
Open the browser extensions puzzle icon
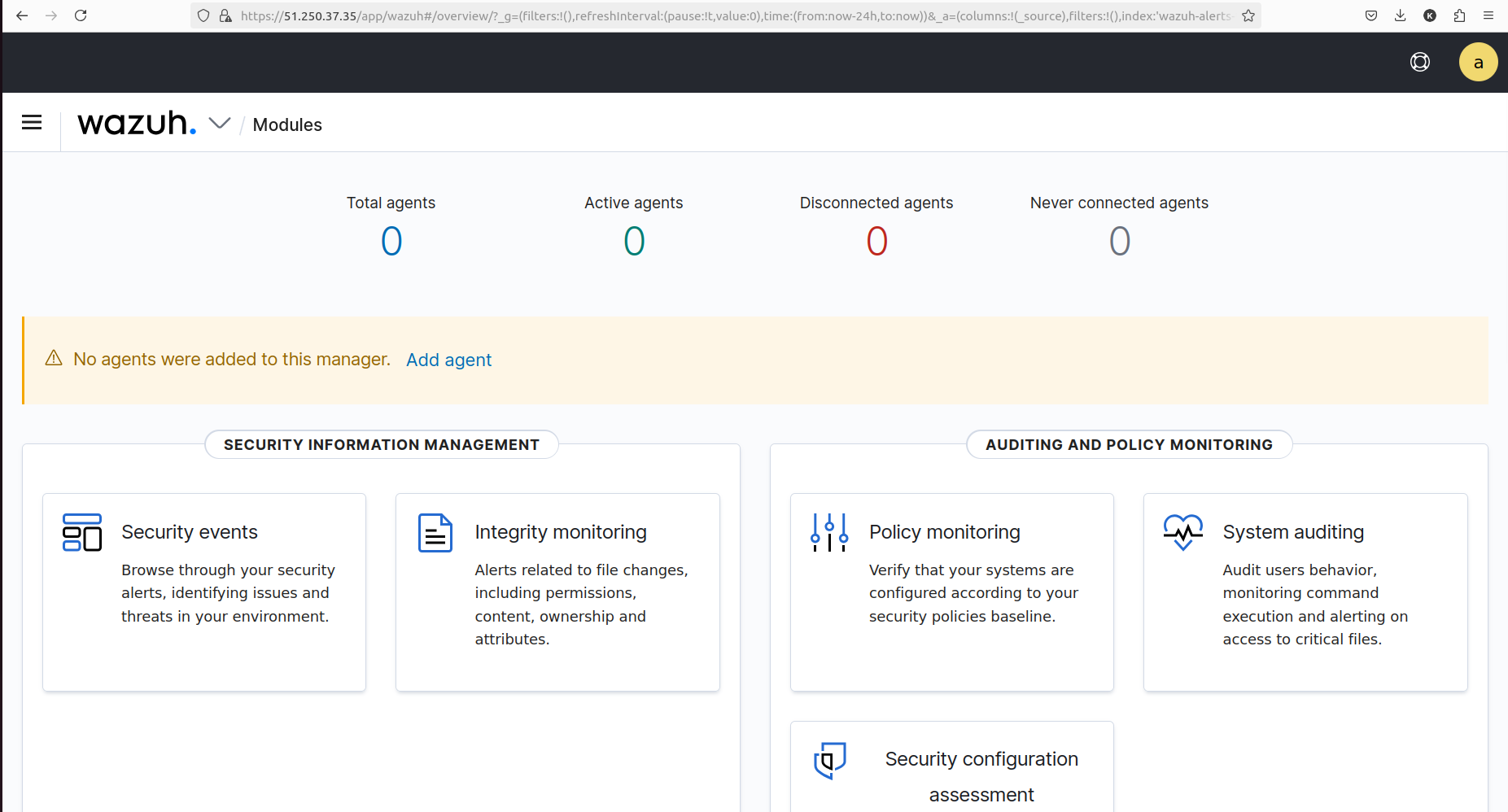[1459, 15]
